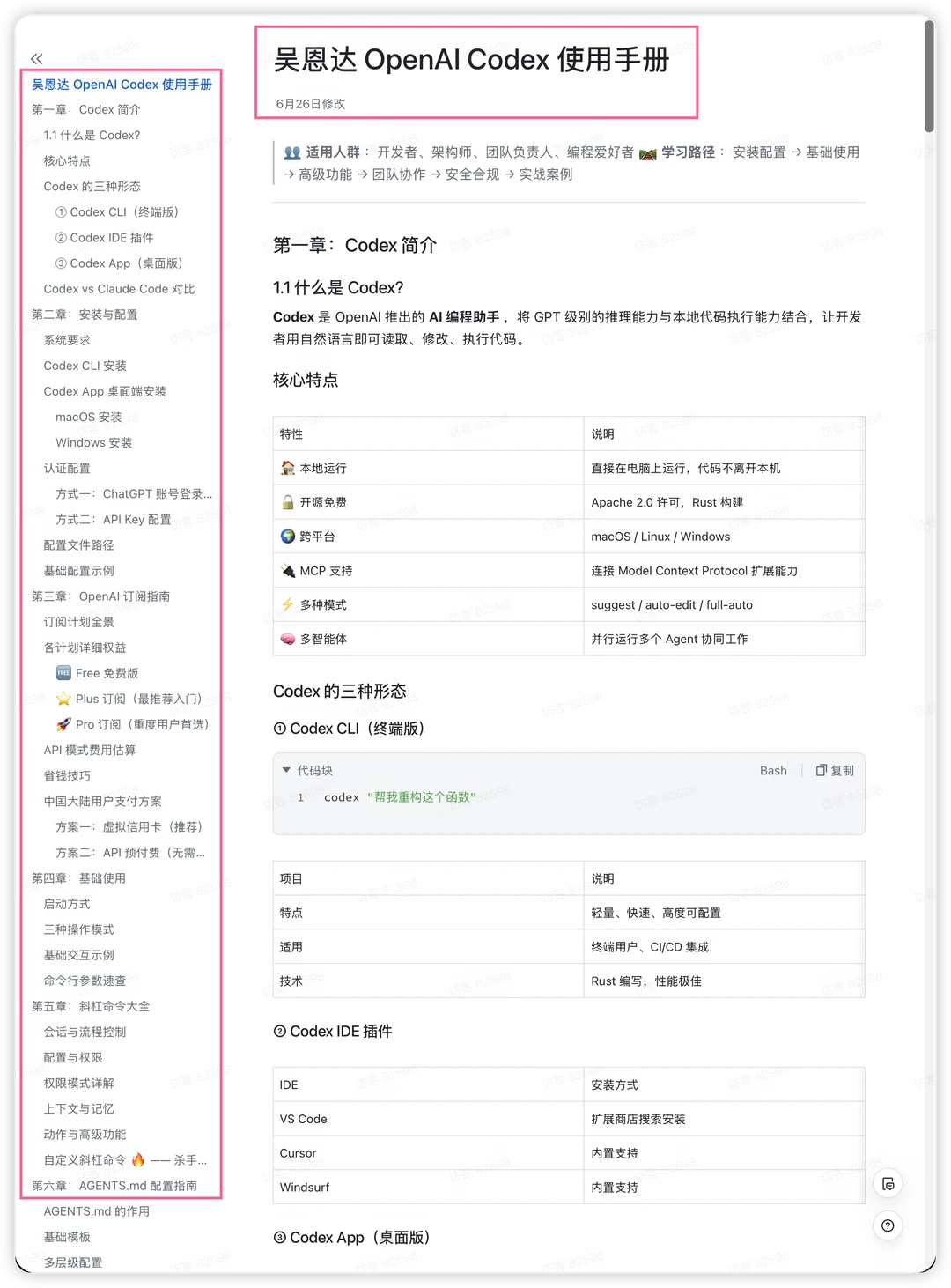Collapse the sidebar with double-chevron icon

pos(36,59)
